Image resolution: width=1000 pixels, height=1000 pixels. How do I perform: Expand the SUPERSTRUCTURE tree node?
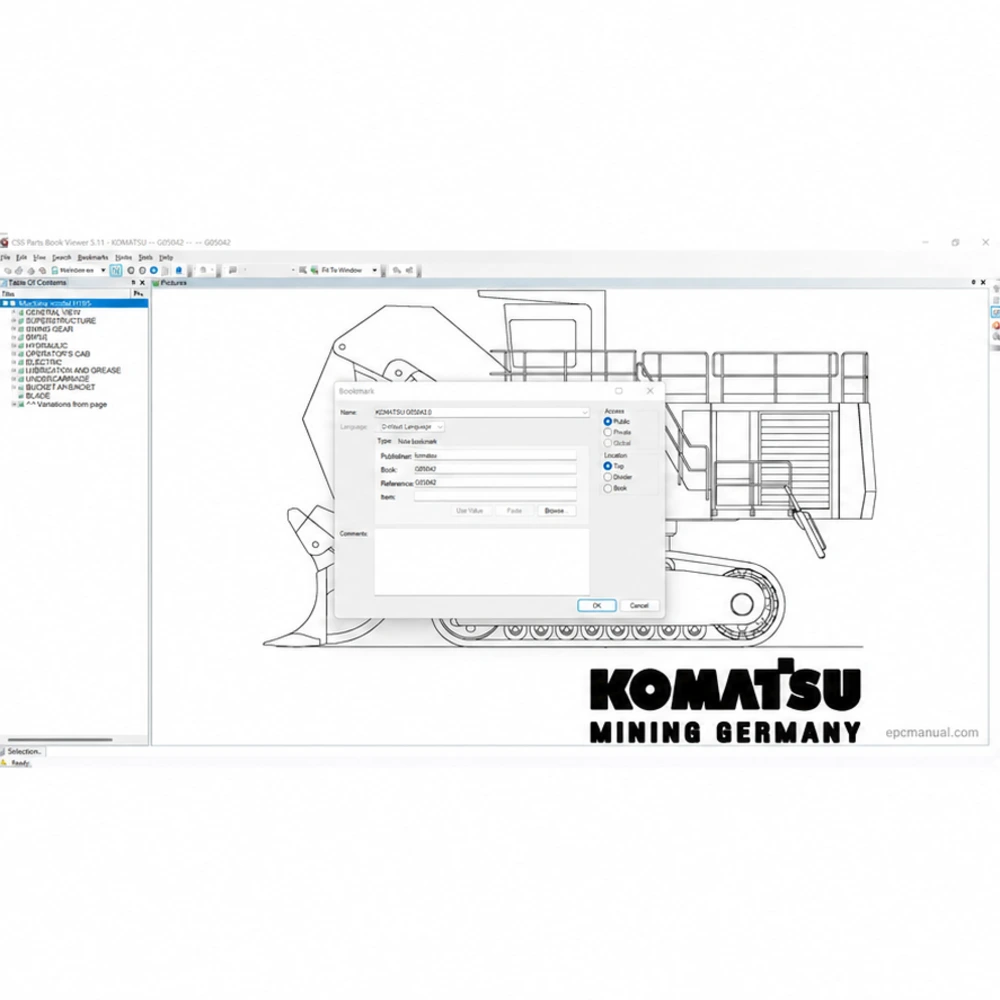[x=13, y=321]
